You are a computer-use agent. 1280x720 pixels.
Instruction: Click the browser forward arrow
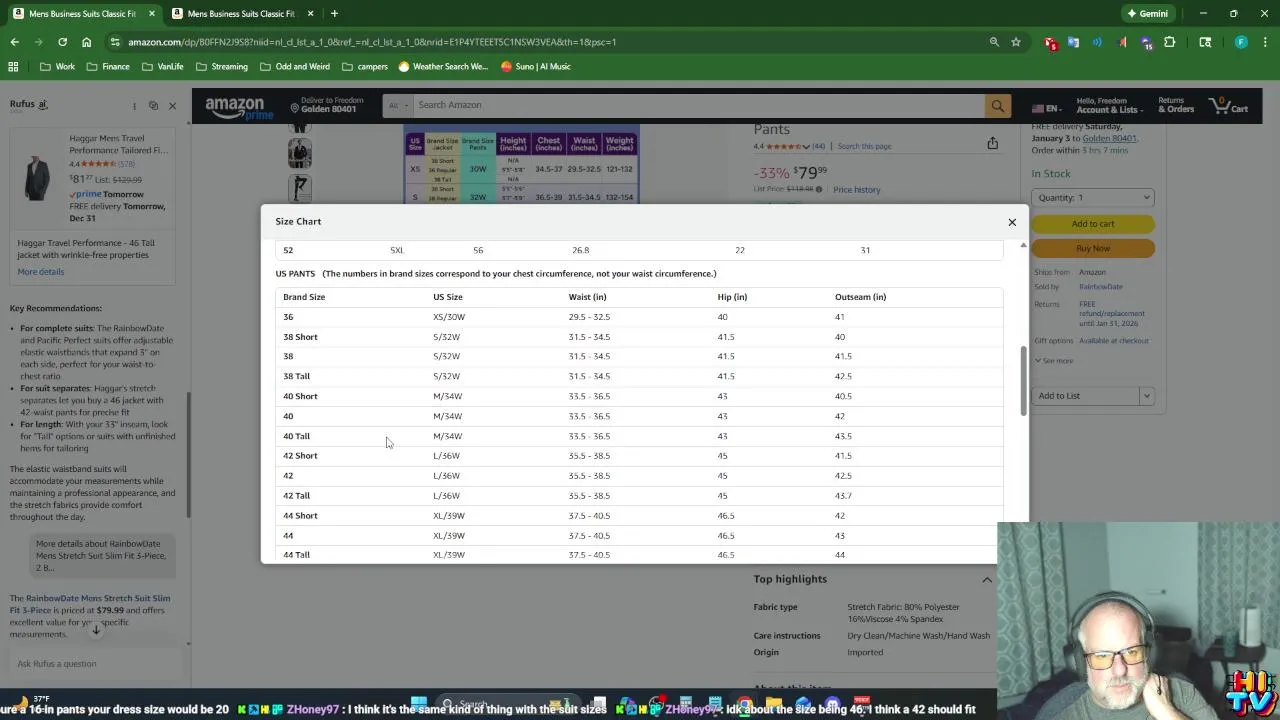[38, 42]
